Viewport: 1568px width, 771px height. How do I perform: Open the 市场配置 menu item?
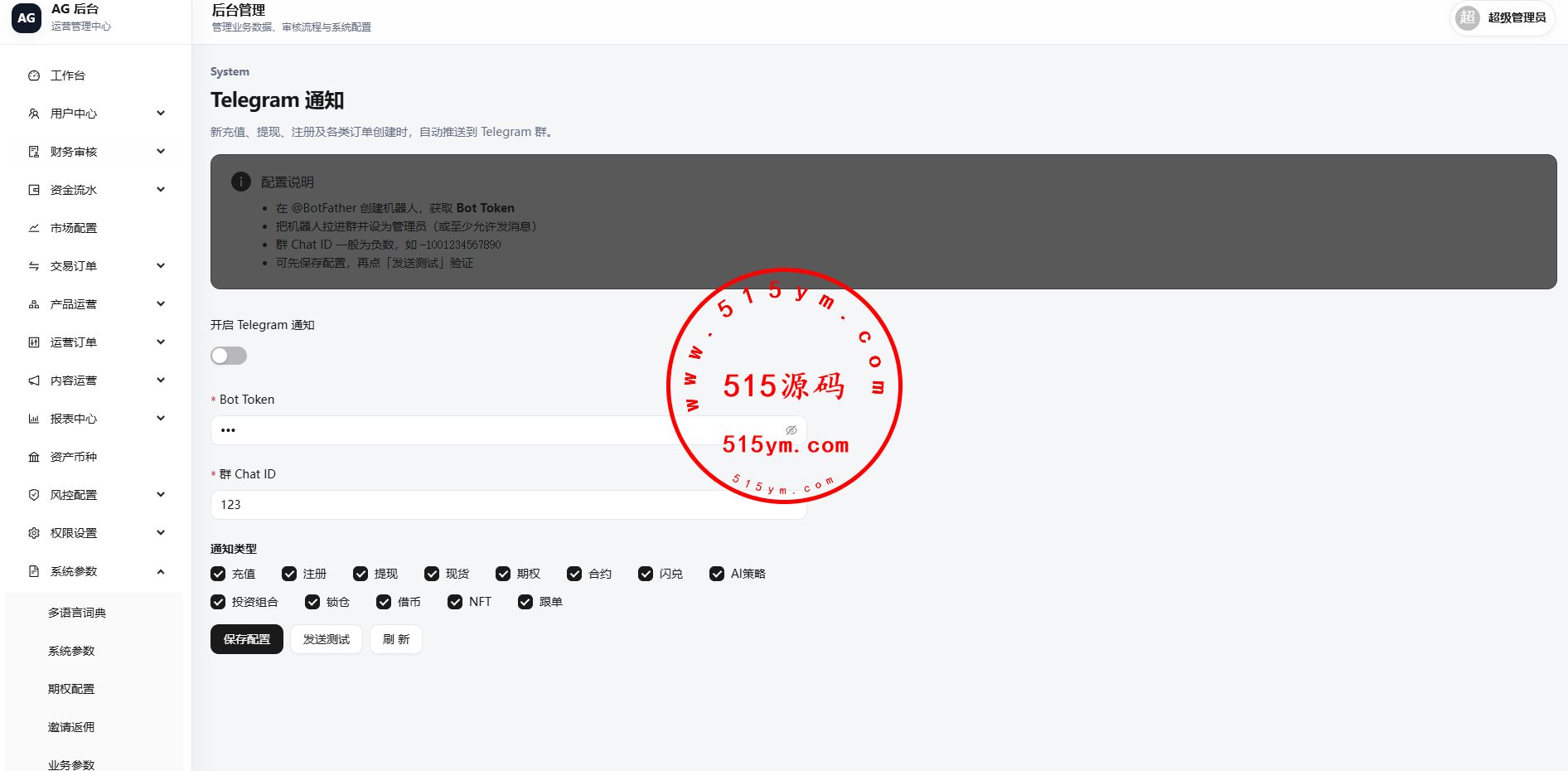pos(95,228)
